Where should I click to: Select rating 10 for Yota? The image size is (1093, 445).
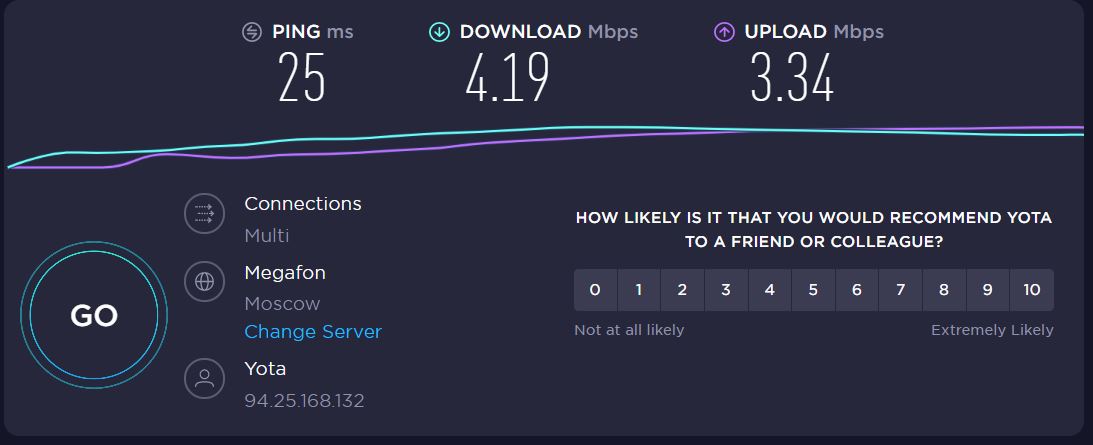coord(1032,290)
